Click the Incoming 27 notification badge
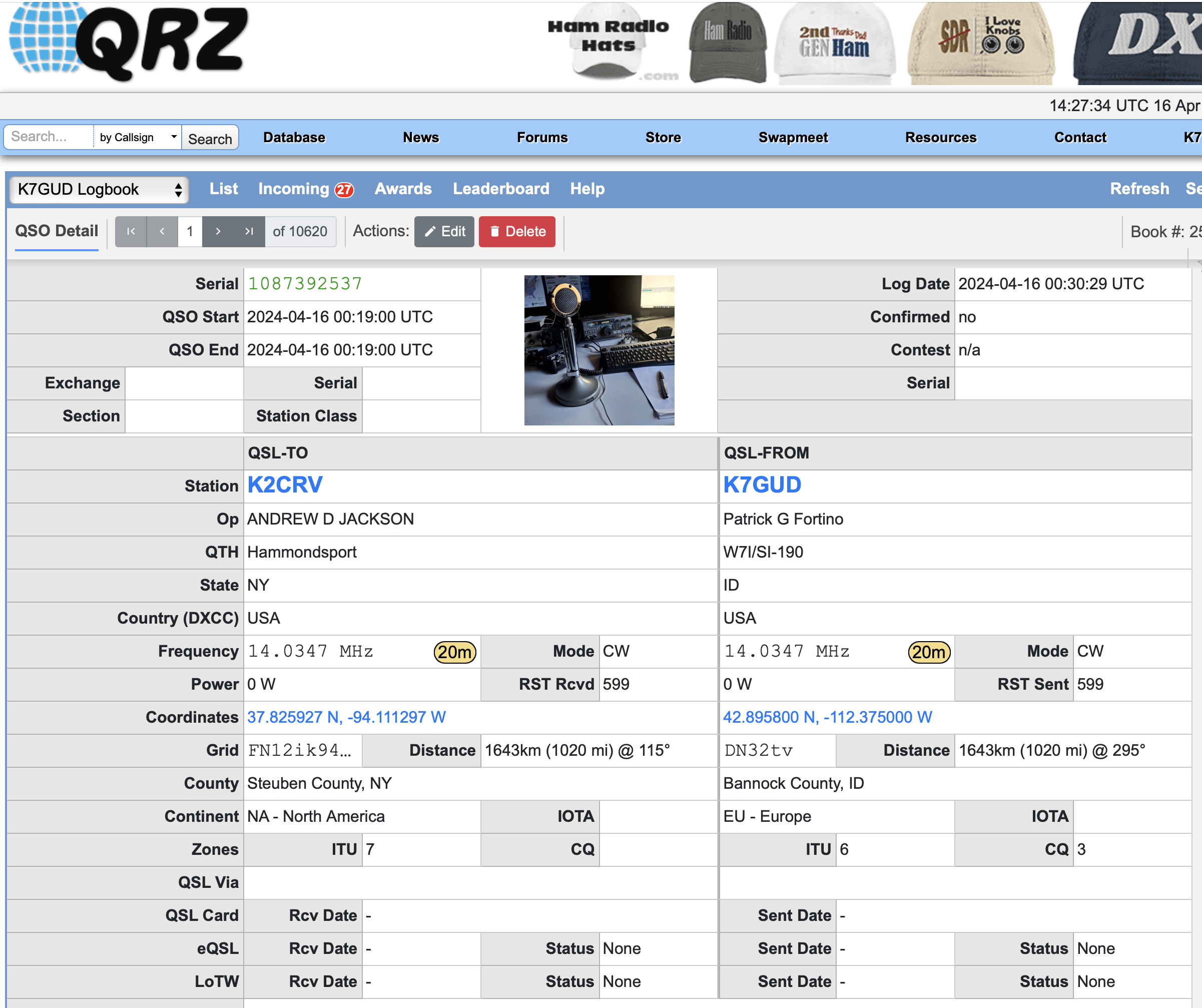This screenshot has width=1202, height=1008. coord(344,190)
